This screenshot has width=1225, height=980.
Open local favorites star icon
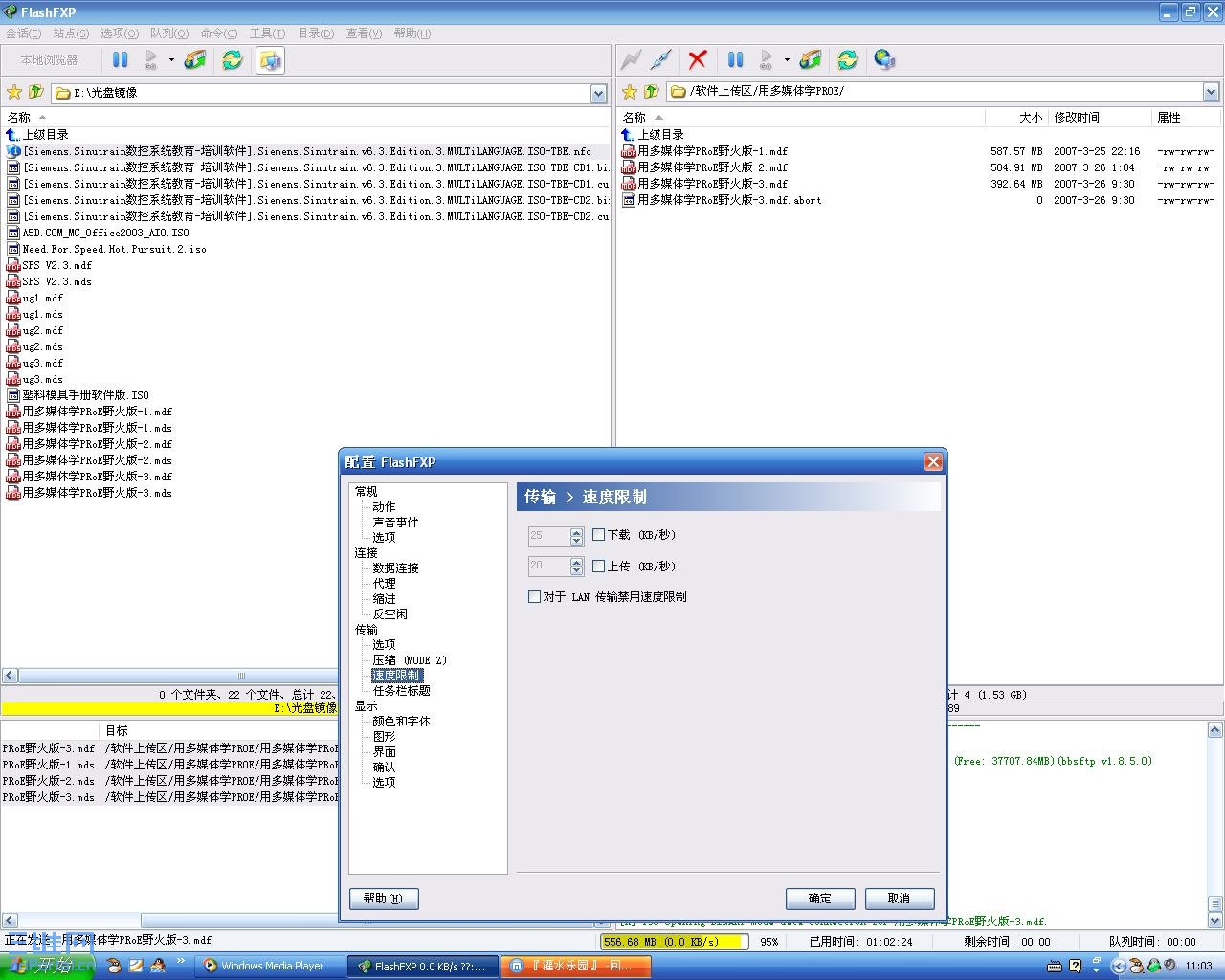(14, 92)
